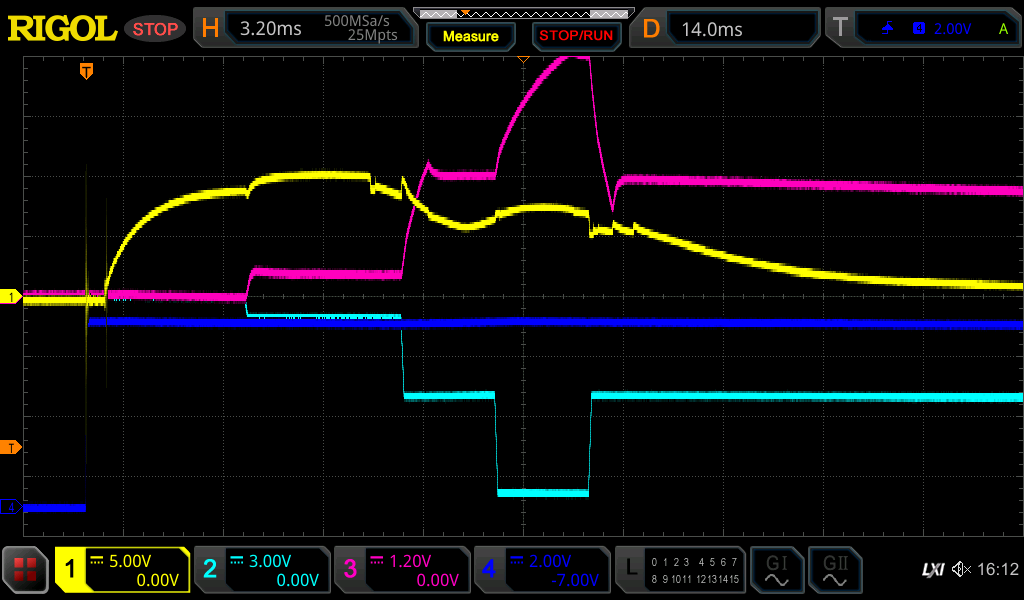The height and width of the screenshot is (600, 1024).
Task: Click the orange trigger position marker at top
Action: tap(87, 70)
